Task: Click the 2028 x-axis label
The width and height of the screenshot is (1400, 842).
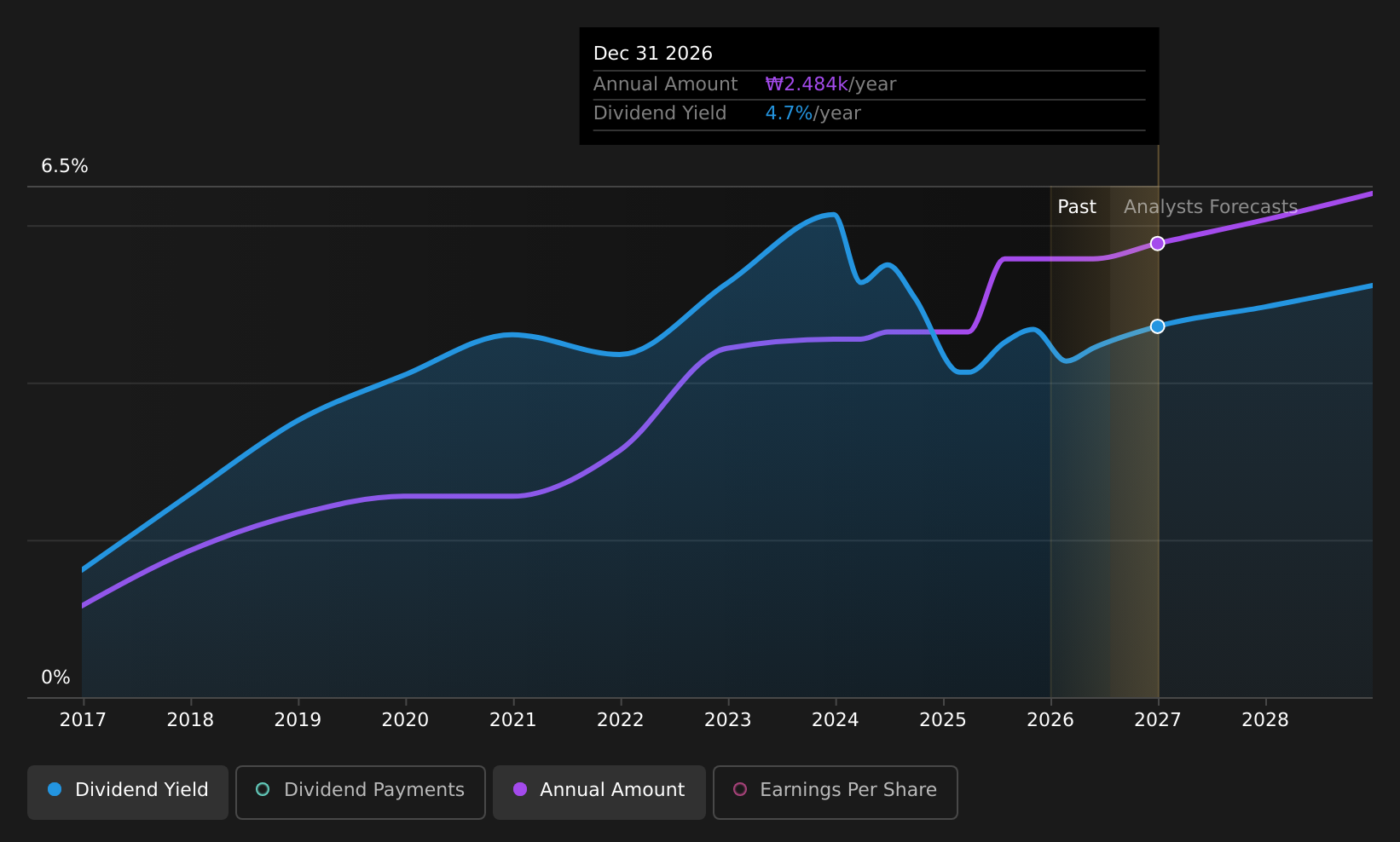Action: tap(1264, 720)
